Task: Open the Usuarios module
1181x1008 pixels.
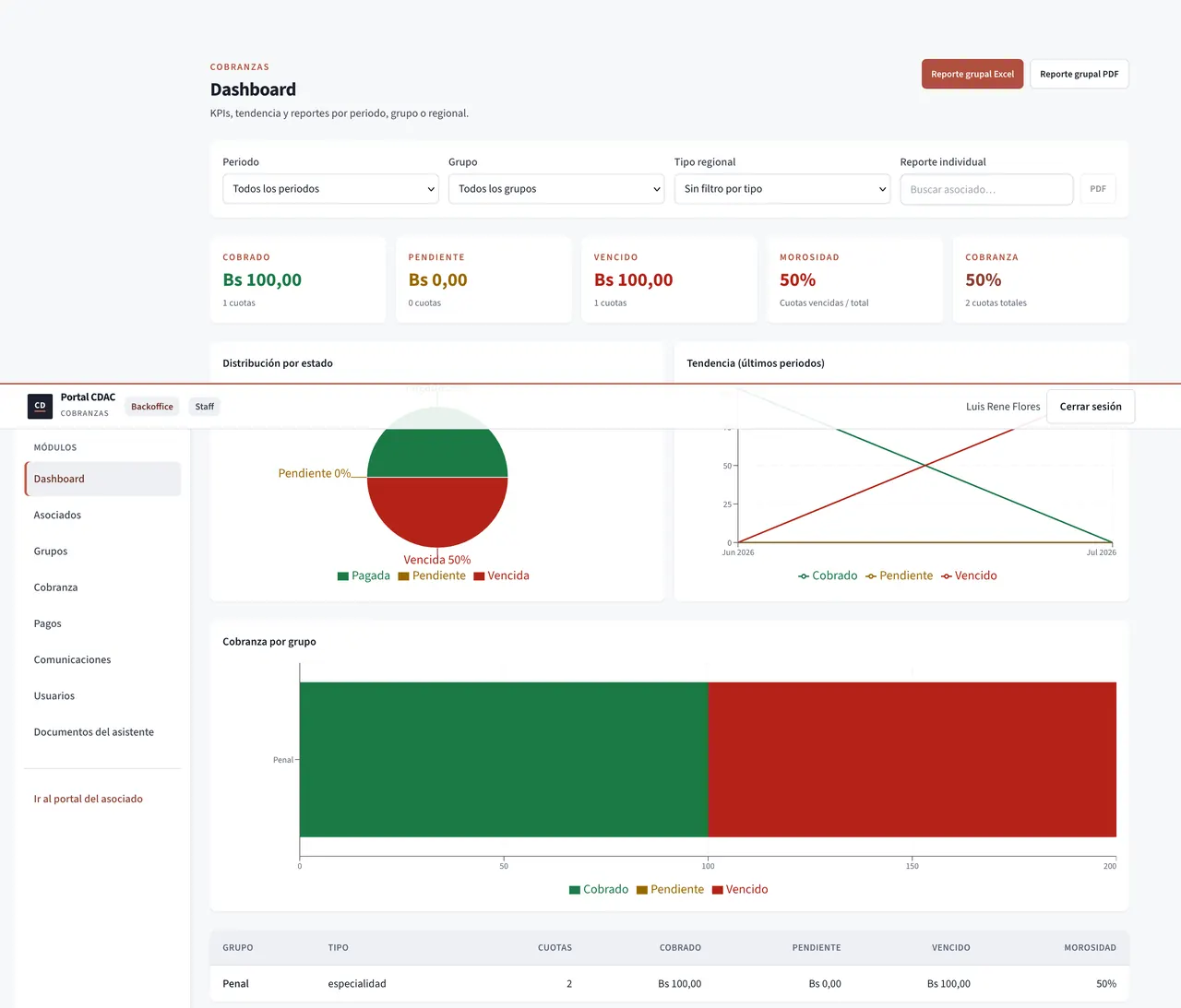Action: [x=102, y=695]
